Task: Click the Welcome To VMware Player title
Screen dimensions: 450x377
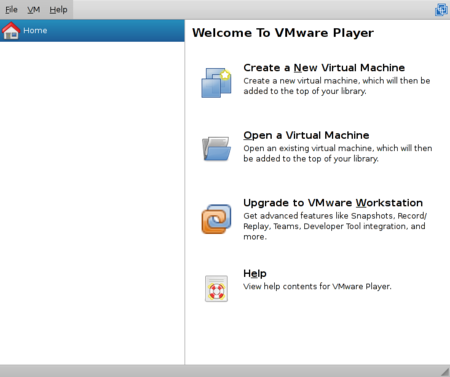Action: click(x=283, y=33)
